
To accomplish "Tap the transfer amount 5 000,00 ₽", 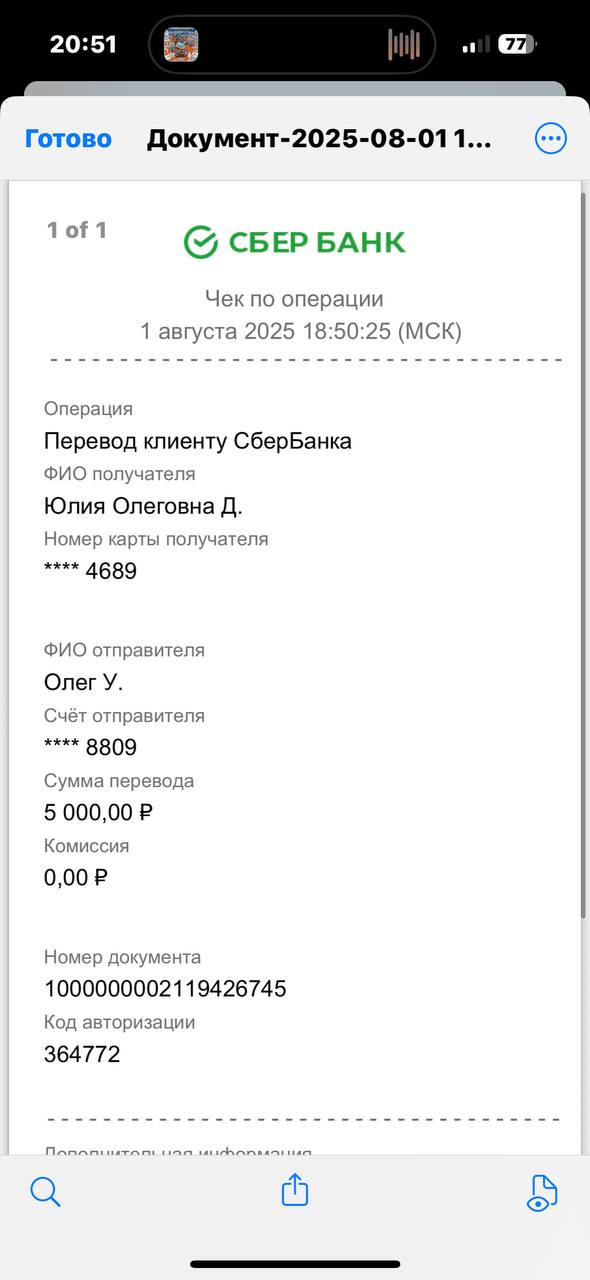I will tap(98, 812).
